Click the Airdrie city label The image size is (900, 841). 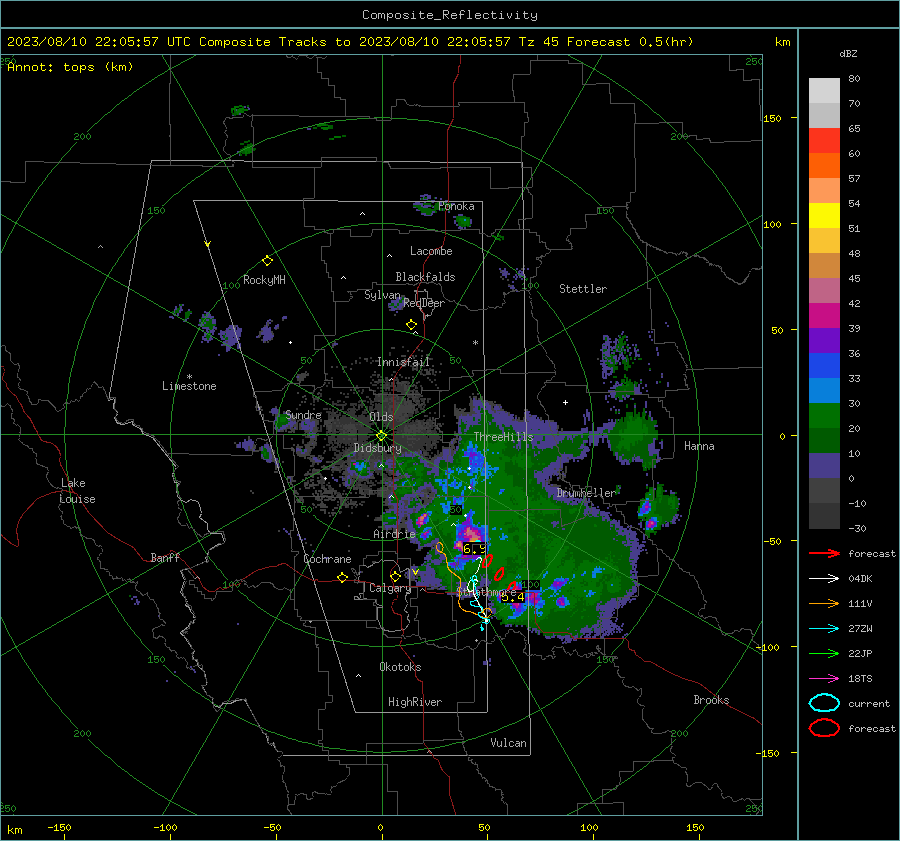(394, 534)
